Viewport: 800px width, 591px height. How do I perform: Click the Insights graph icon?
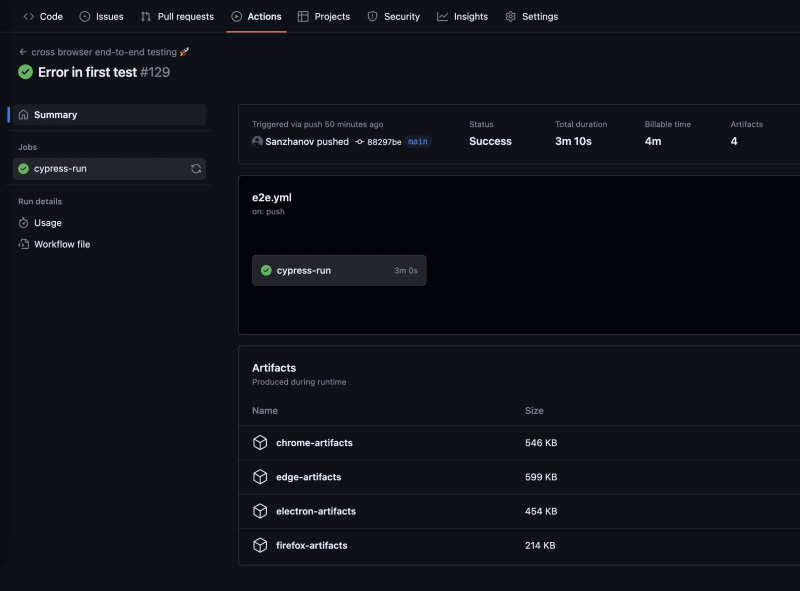tap(442, 16)
